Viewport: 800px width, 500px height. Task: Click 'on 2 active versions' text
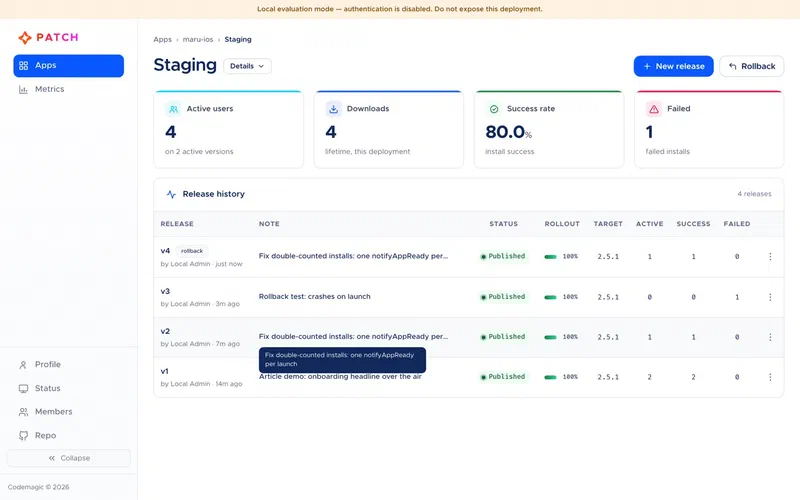click(199, 152)
